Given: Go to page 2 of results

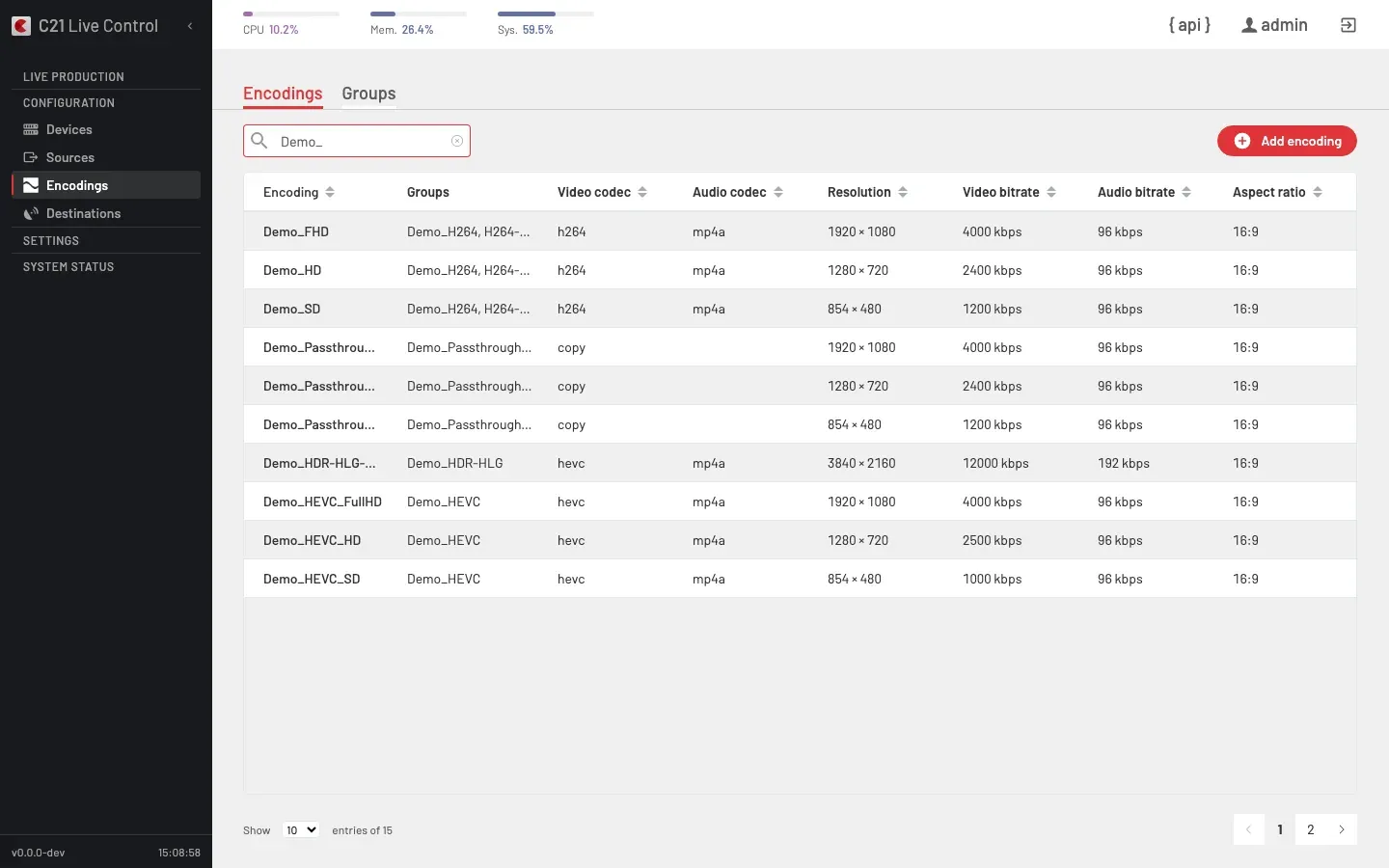Looking at the screenshot, I should pos(1310,829).
